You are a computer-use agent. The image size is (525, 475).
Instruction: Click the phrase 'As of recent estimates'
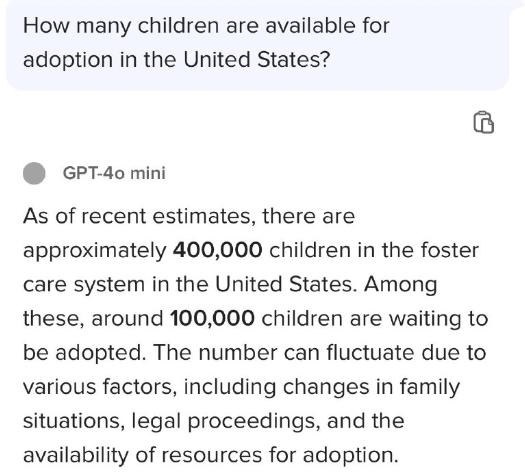[137, 216]
